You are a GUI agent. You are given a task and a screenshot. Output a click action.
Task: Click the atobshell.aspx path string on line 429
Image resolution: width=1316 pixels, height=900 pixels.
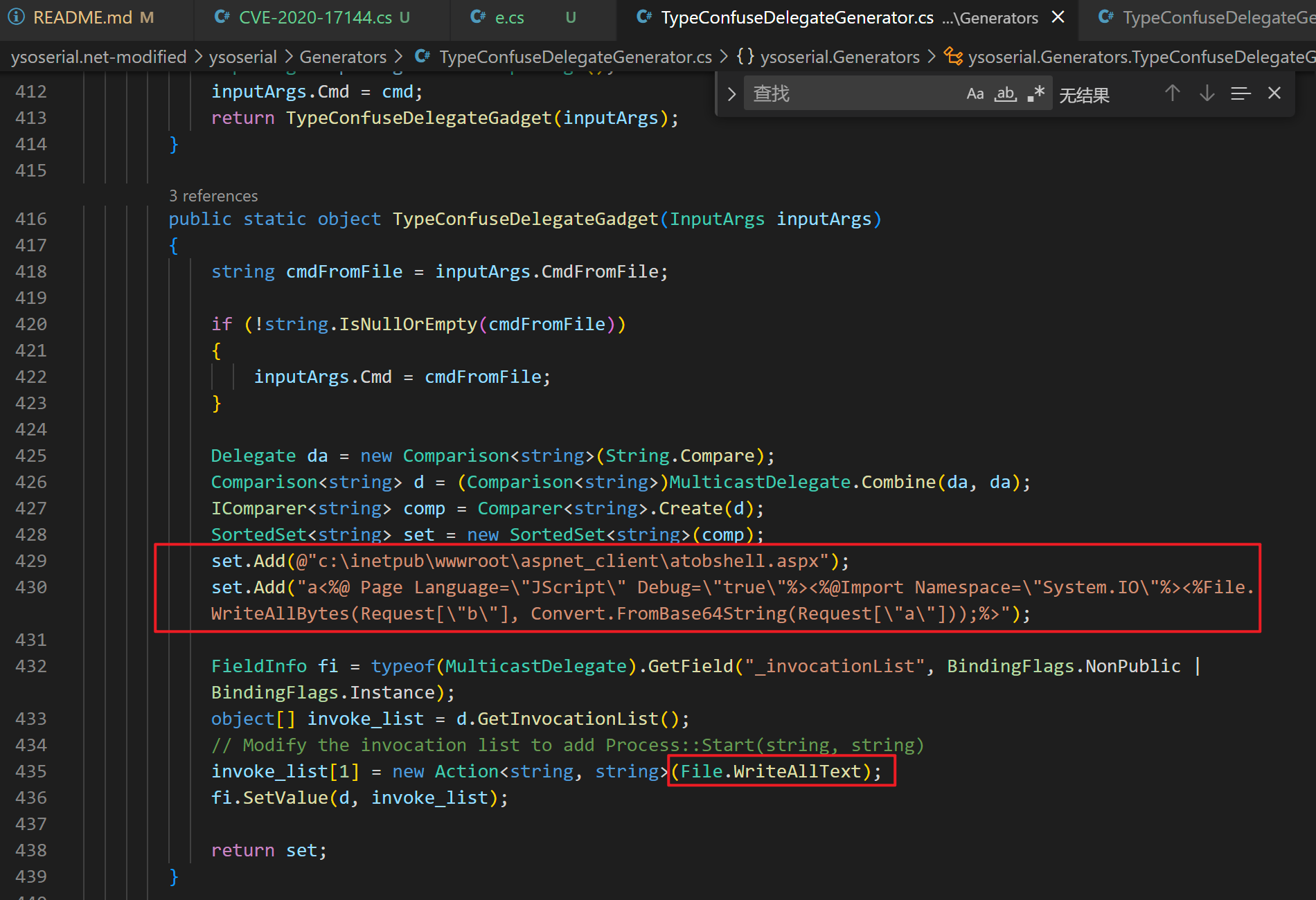point(563,561)
